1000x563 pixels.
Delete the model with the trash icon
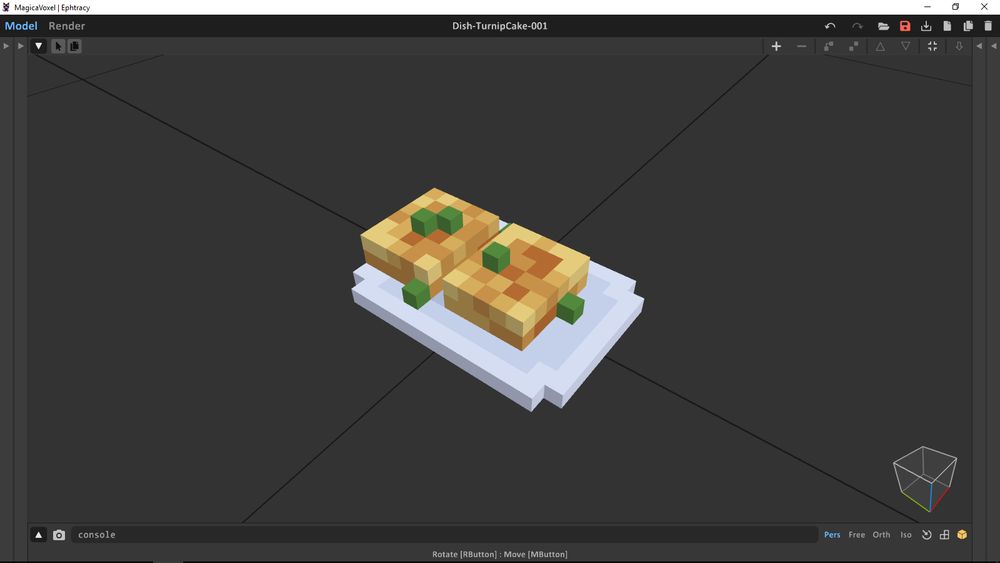988,26
